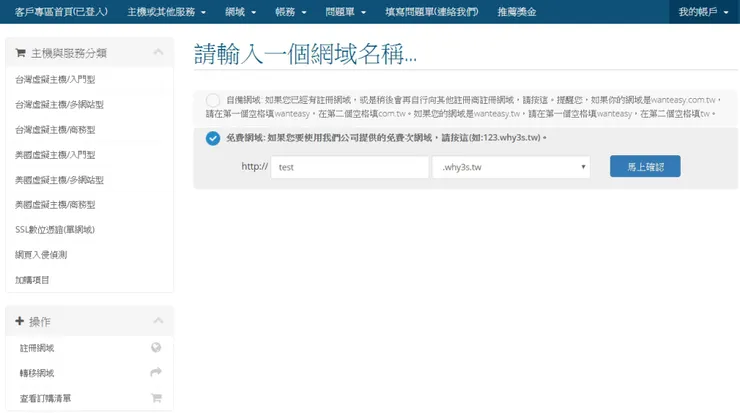Click the plus icon next to 操作
This screenshot has height=413, width=740.
point(19,321)
